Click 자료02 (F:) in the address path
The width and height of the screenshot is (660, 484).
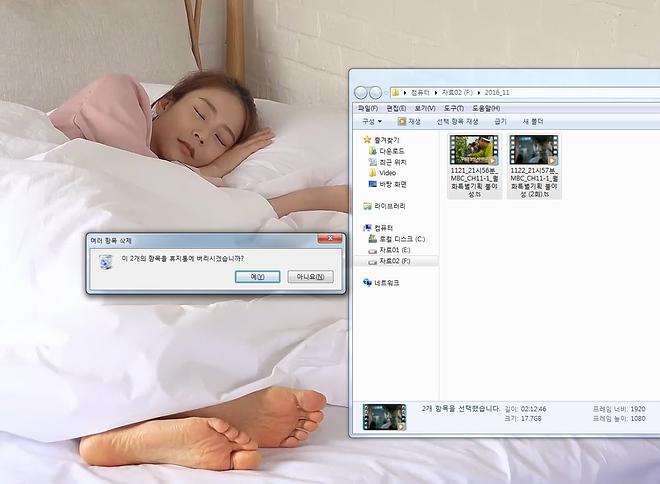457,92
